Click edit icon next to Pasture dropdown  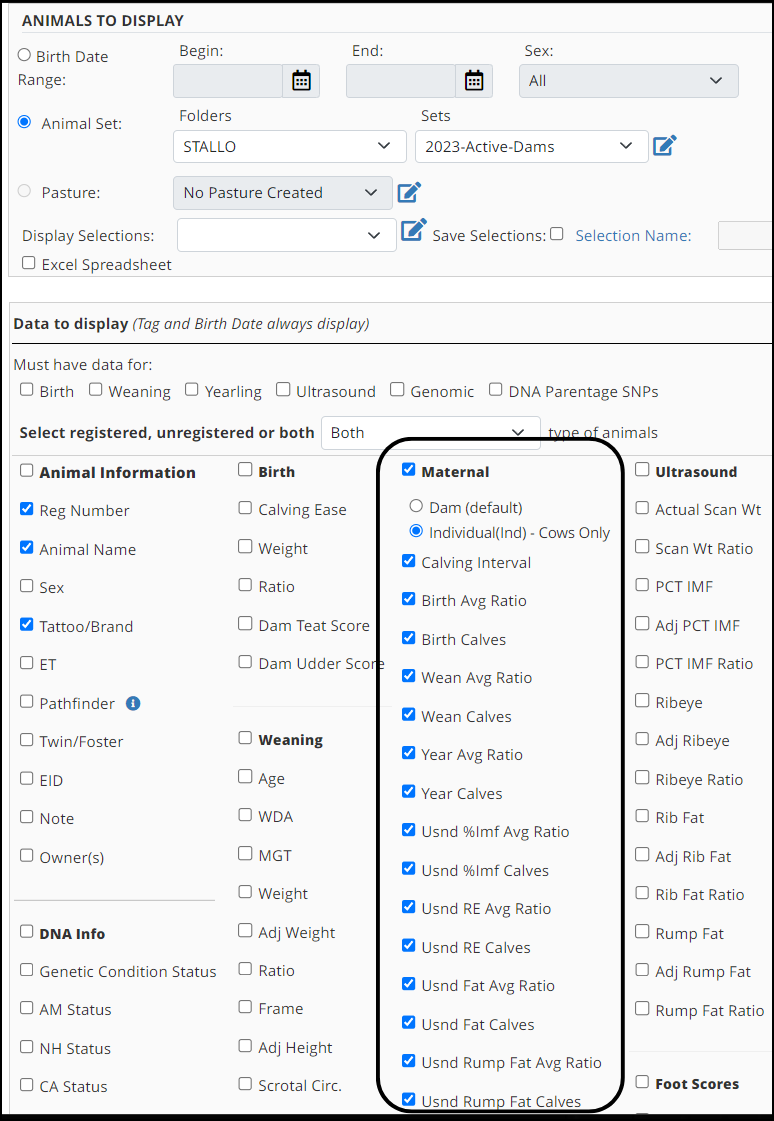[x=409, y=192]
